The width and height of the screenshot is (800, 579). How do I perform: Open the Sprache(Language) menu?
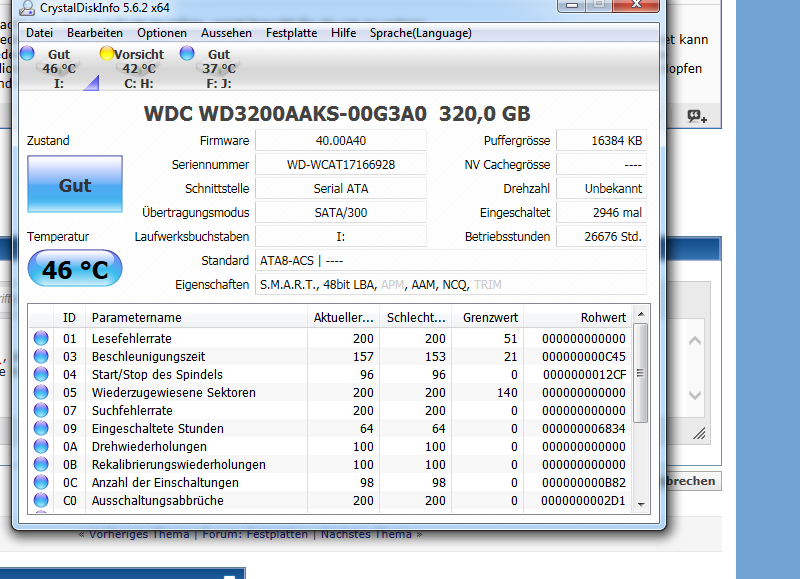click(420, 33)
